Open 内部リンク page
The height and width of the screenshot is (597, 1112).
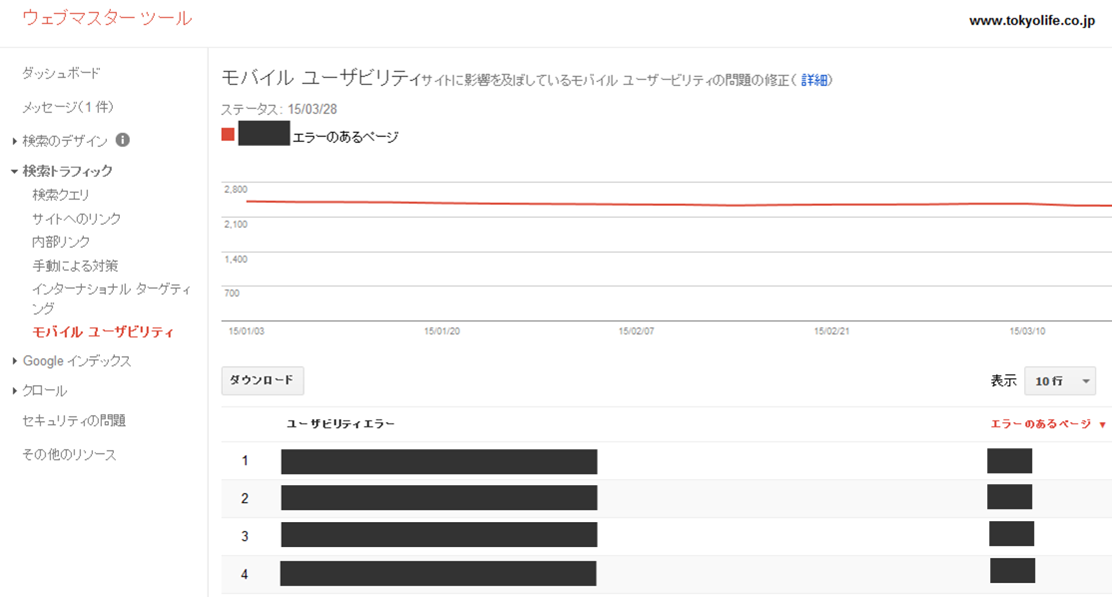pyautogui.click(x=61, y=242)
